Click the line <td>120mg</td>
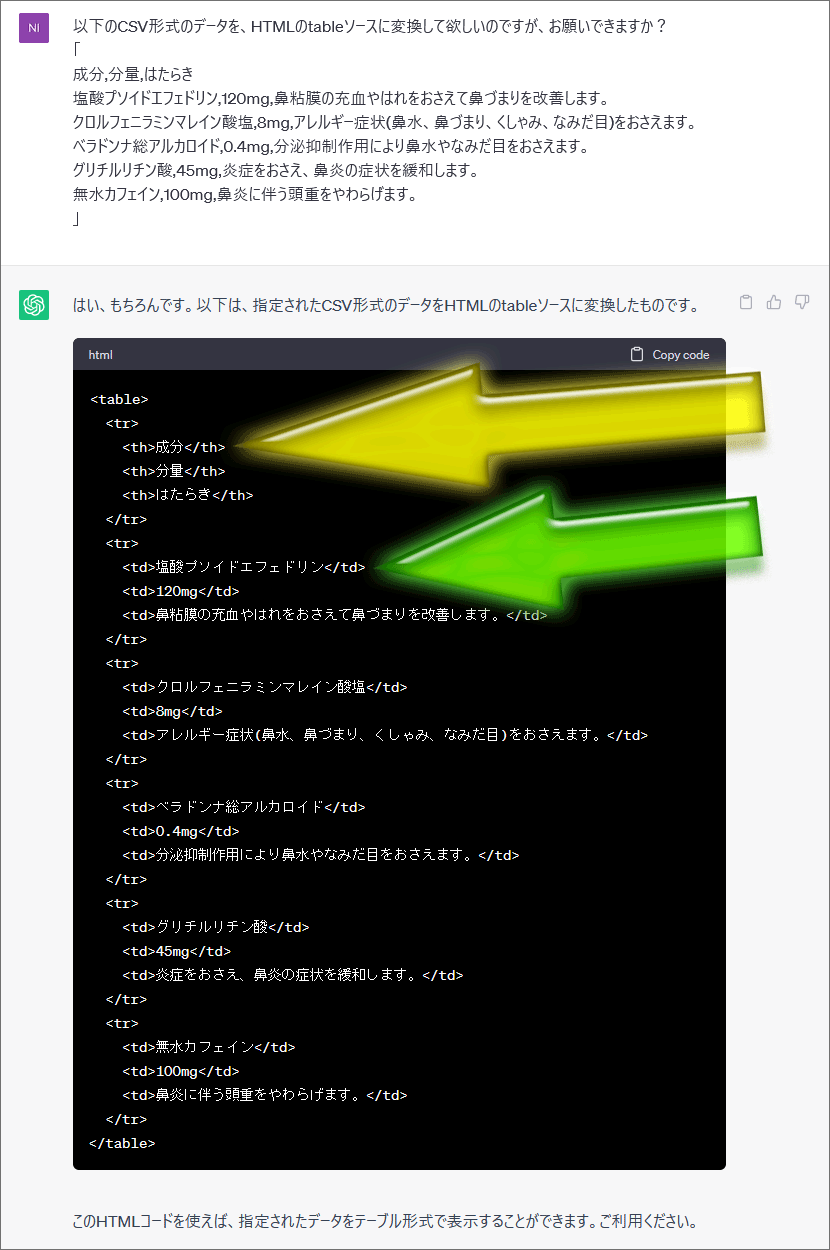This screenshot has width=830, height=1250. (x=181, y=591)
